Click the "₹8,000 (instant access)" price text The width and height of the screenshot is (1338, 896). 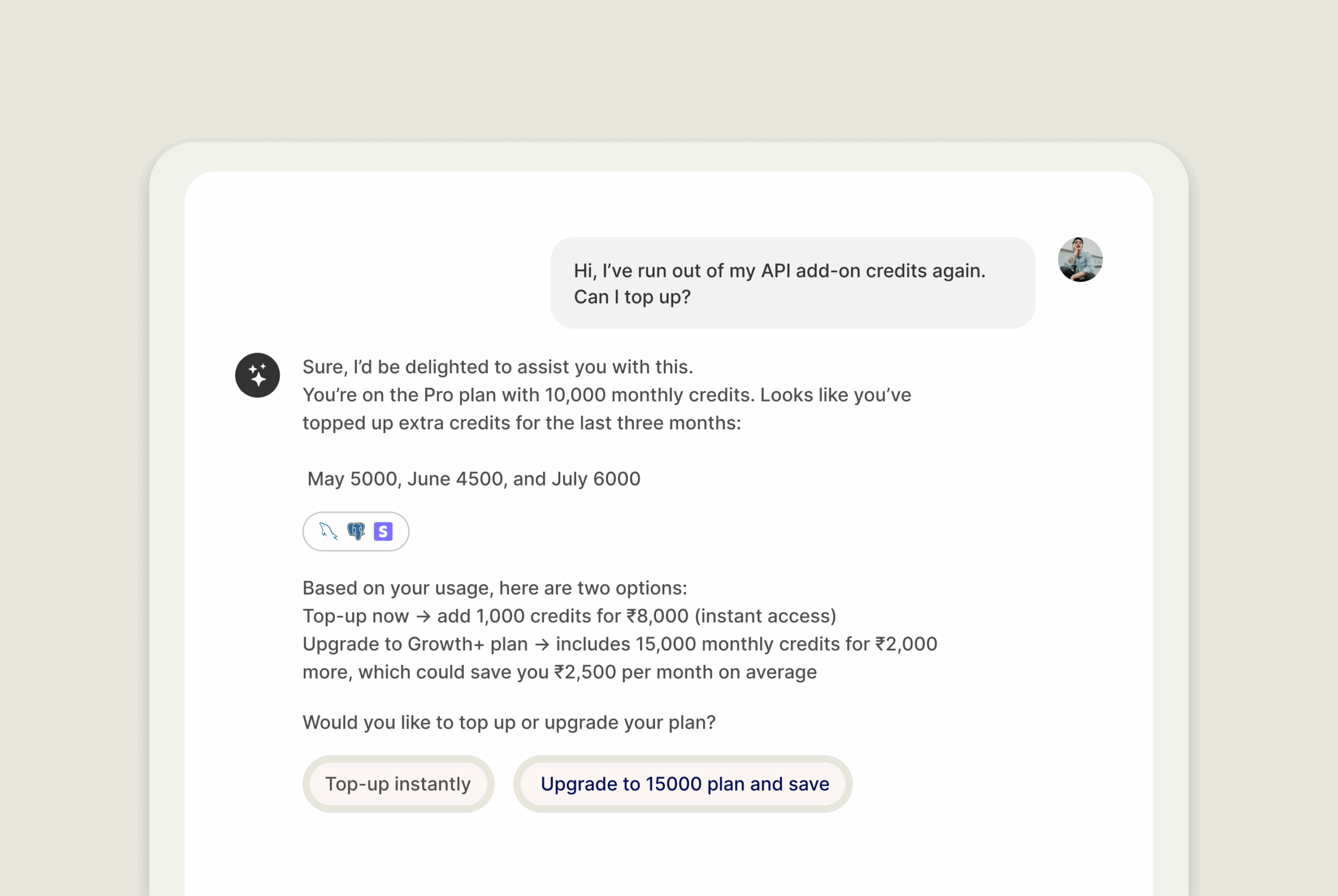click(x=731, y=616)
